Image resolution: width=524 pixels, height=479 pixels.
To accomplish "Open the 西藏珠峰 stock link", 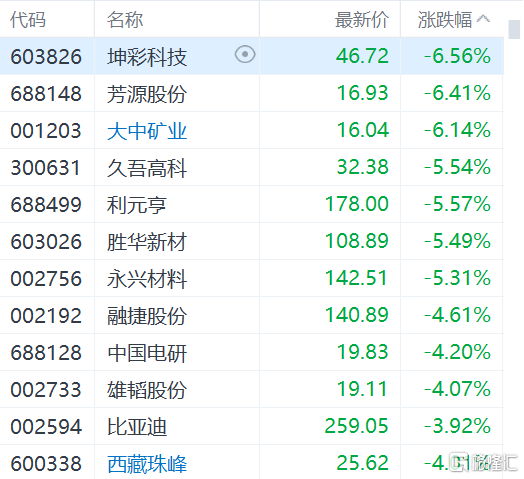I will (147, 464).
